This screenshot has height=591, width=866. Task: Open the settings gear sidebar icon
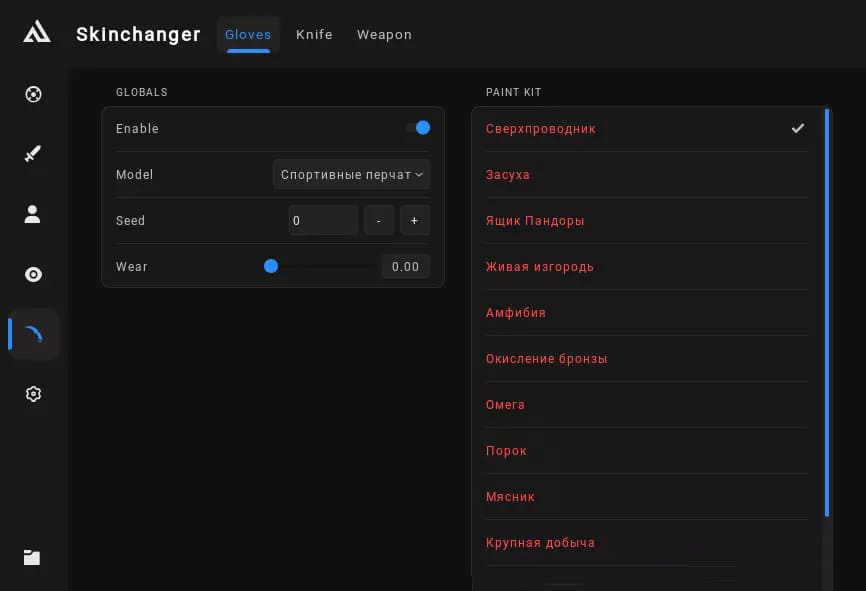coord(33,394)
